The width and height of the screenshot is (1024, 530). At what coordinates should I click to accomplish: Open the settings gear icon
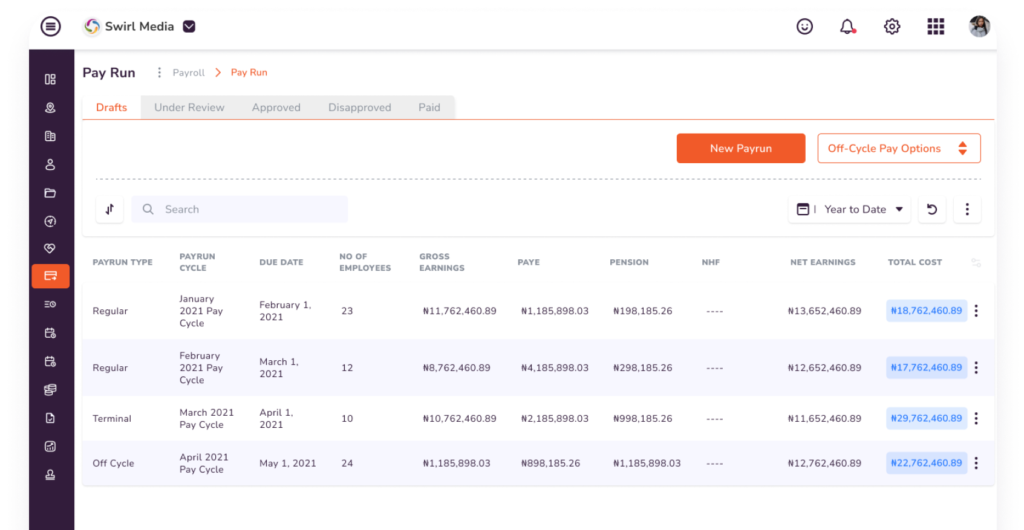tap(892, 27)
